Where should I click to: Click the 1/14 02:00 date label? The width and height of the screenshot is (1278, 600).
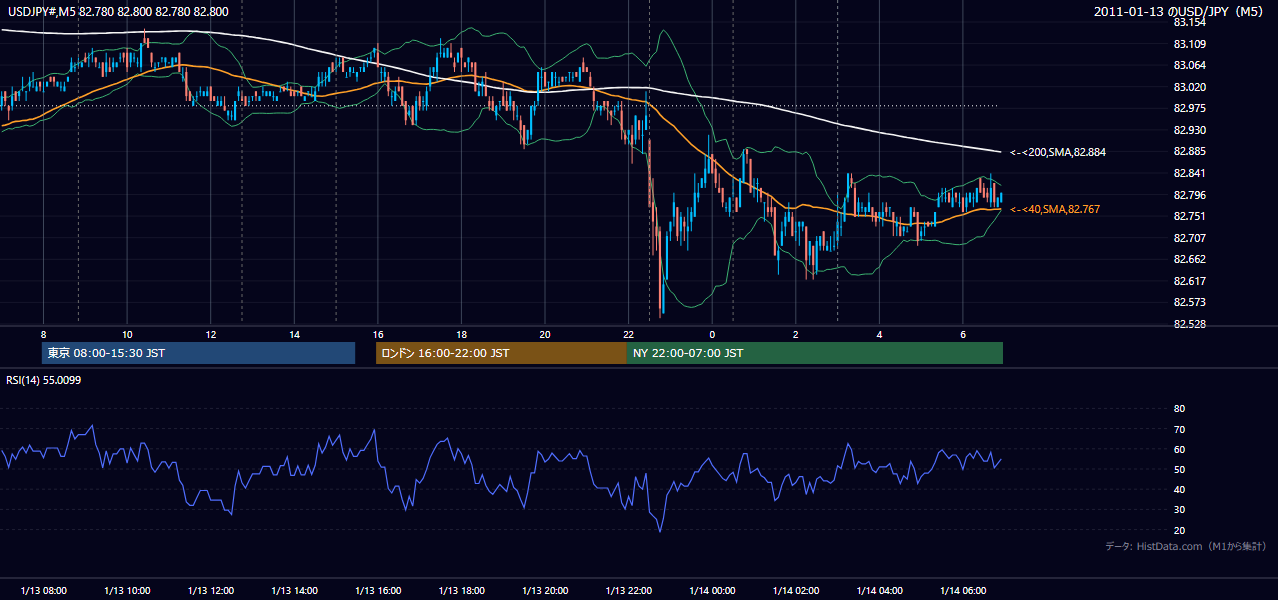[x=796, y=591]
